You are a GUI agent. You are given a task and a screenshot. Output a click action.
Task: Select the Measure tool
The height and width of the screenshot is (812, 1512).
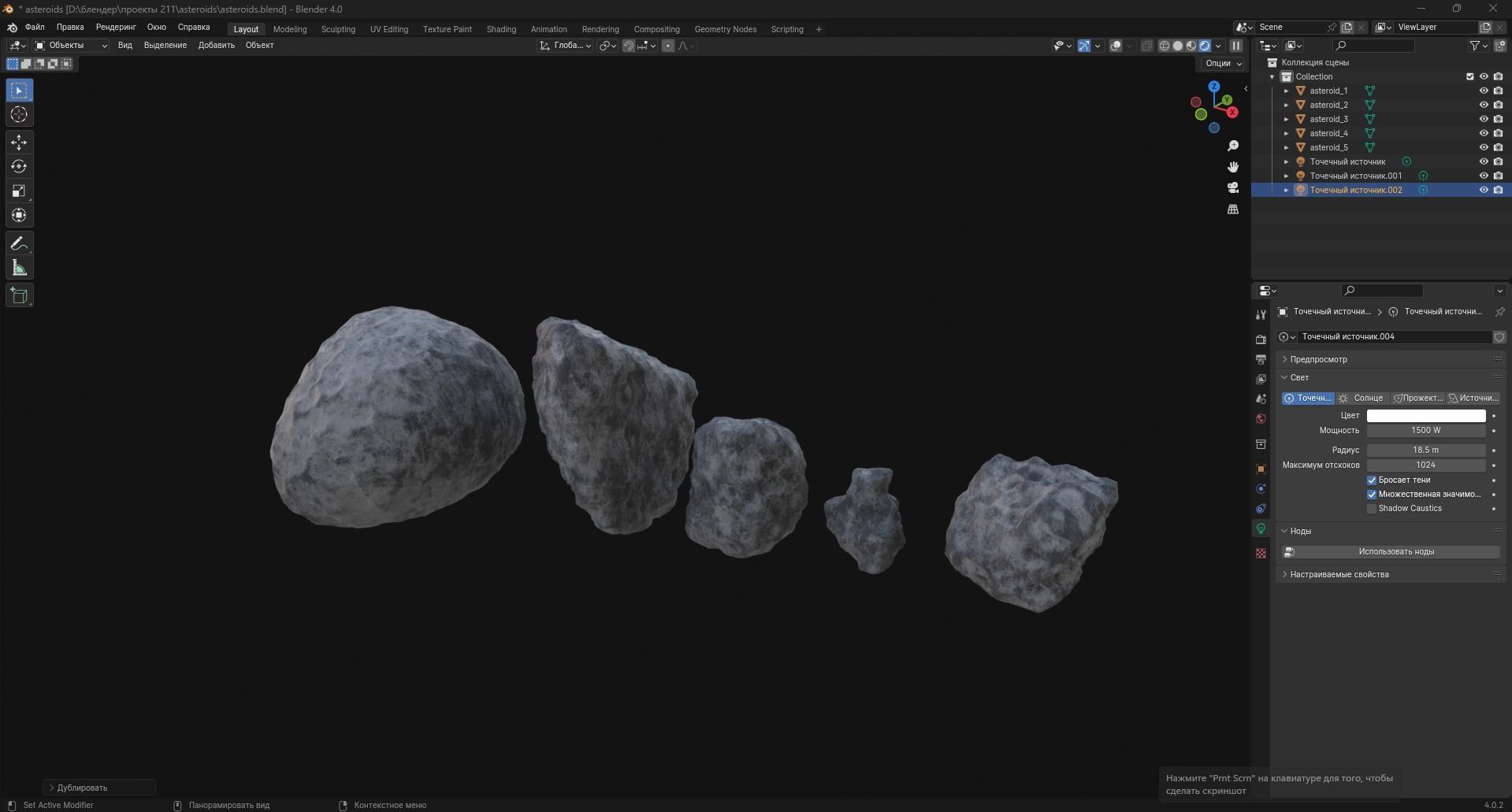(19, 268)
